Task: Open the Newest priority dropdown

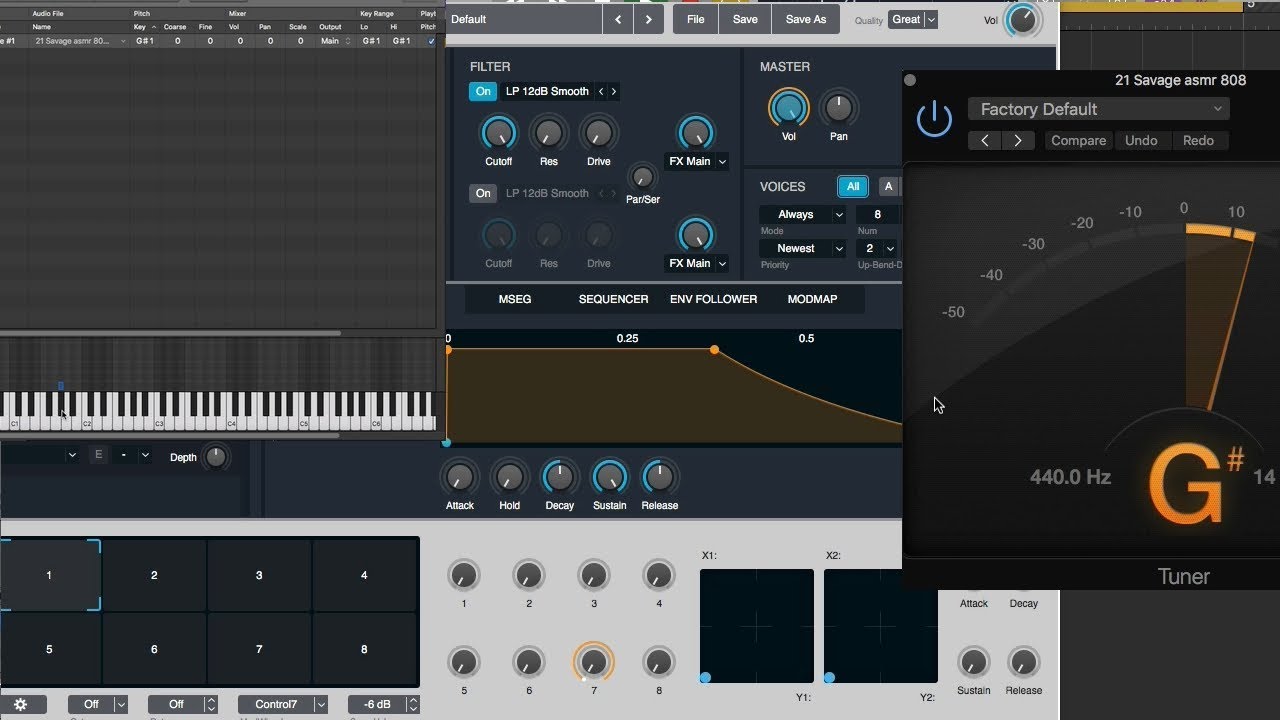Action: (803, 248)
